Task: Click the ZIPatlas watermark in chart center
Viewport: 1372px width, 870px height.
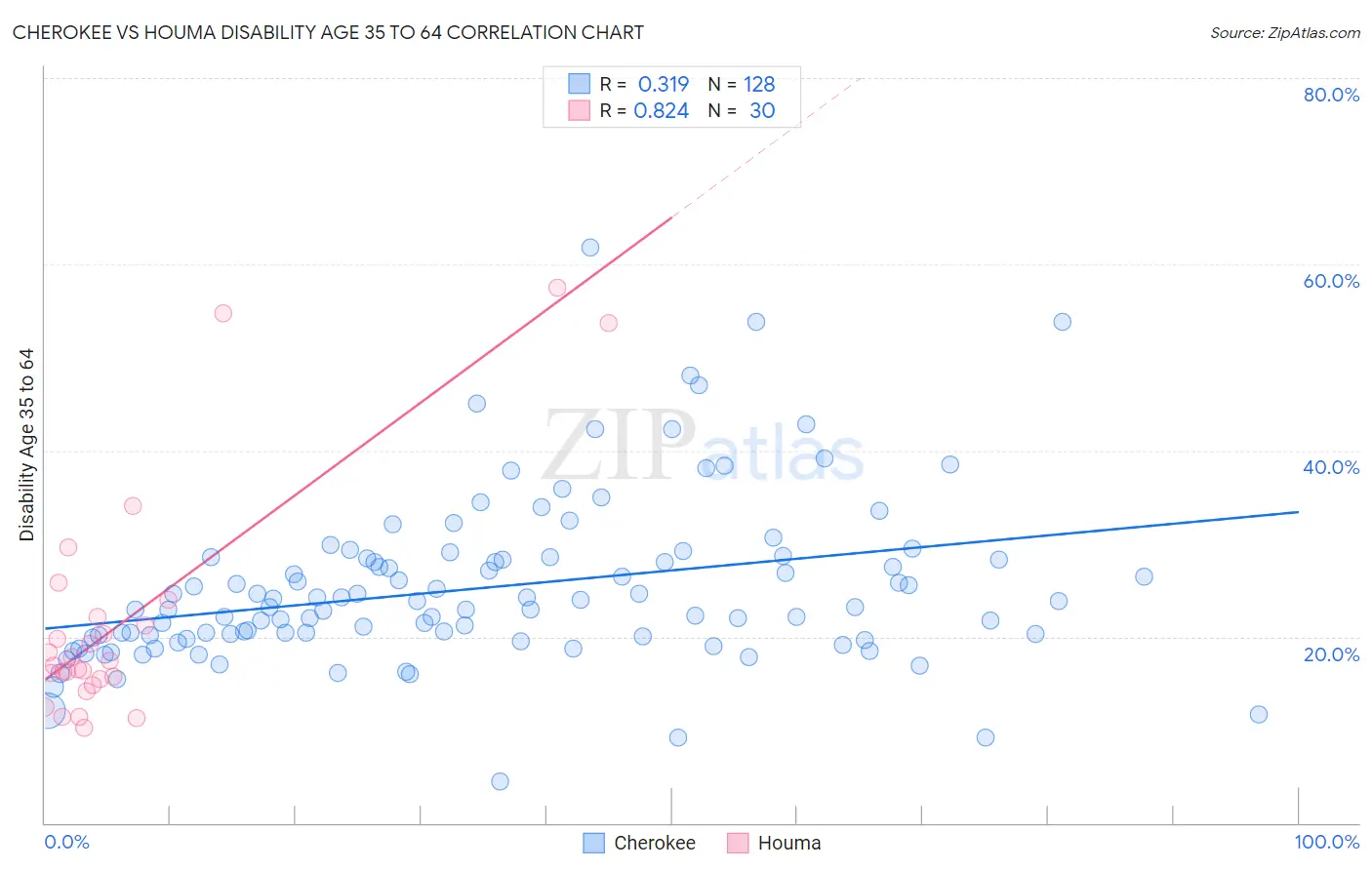Action: tap(704, 447)
